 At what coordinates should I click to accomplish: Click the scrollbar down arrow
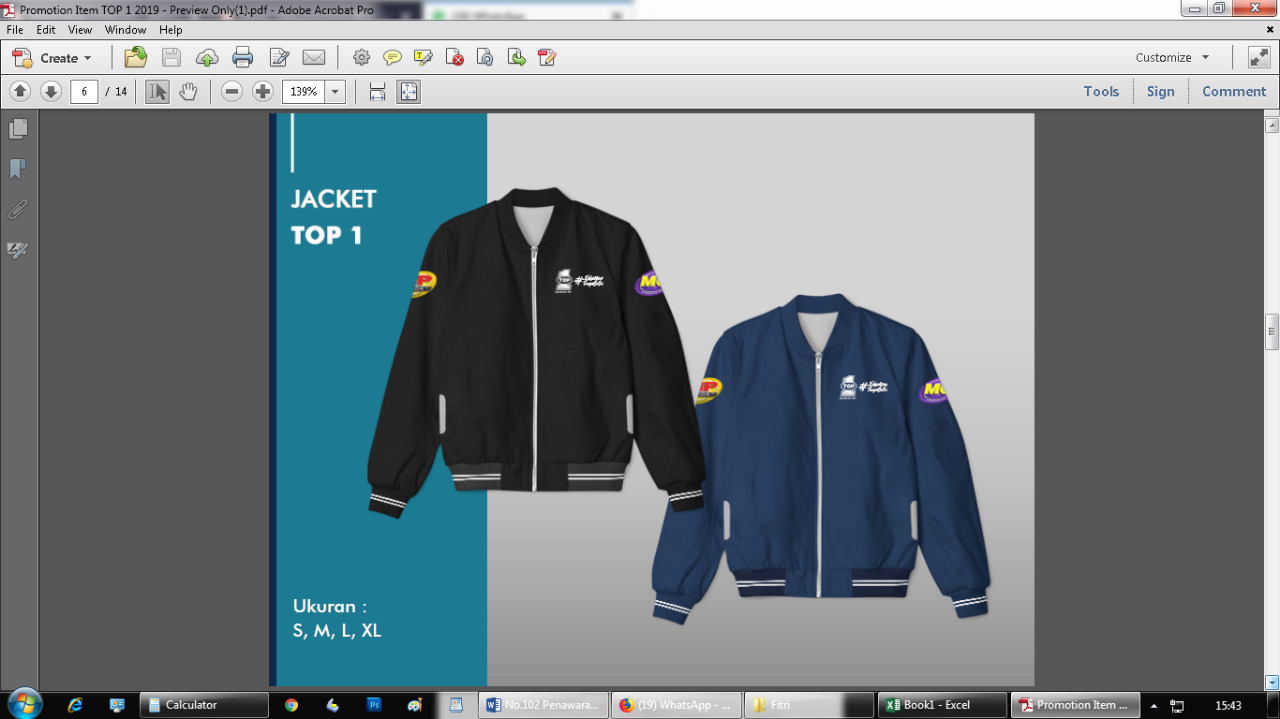click(x=1272, y=682)
